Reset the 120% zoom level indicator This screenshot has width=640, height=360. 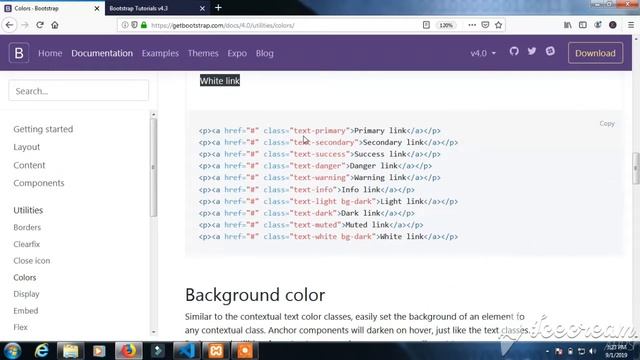(446, 25)
